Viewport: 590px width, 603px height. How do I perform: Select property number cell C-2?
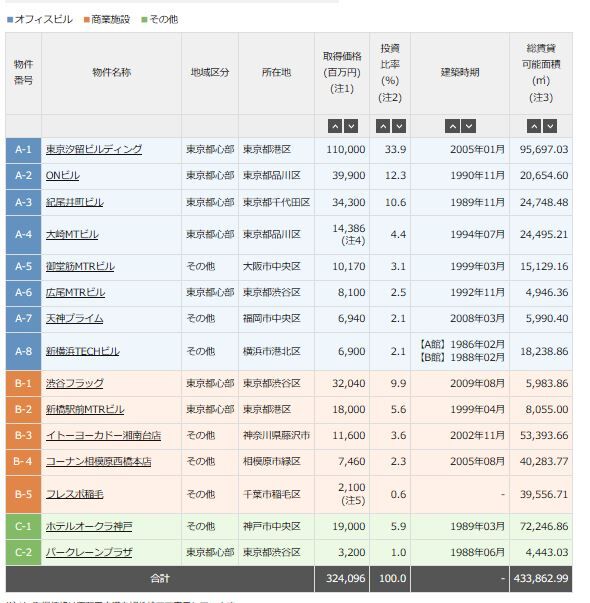tap(23, 552)
